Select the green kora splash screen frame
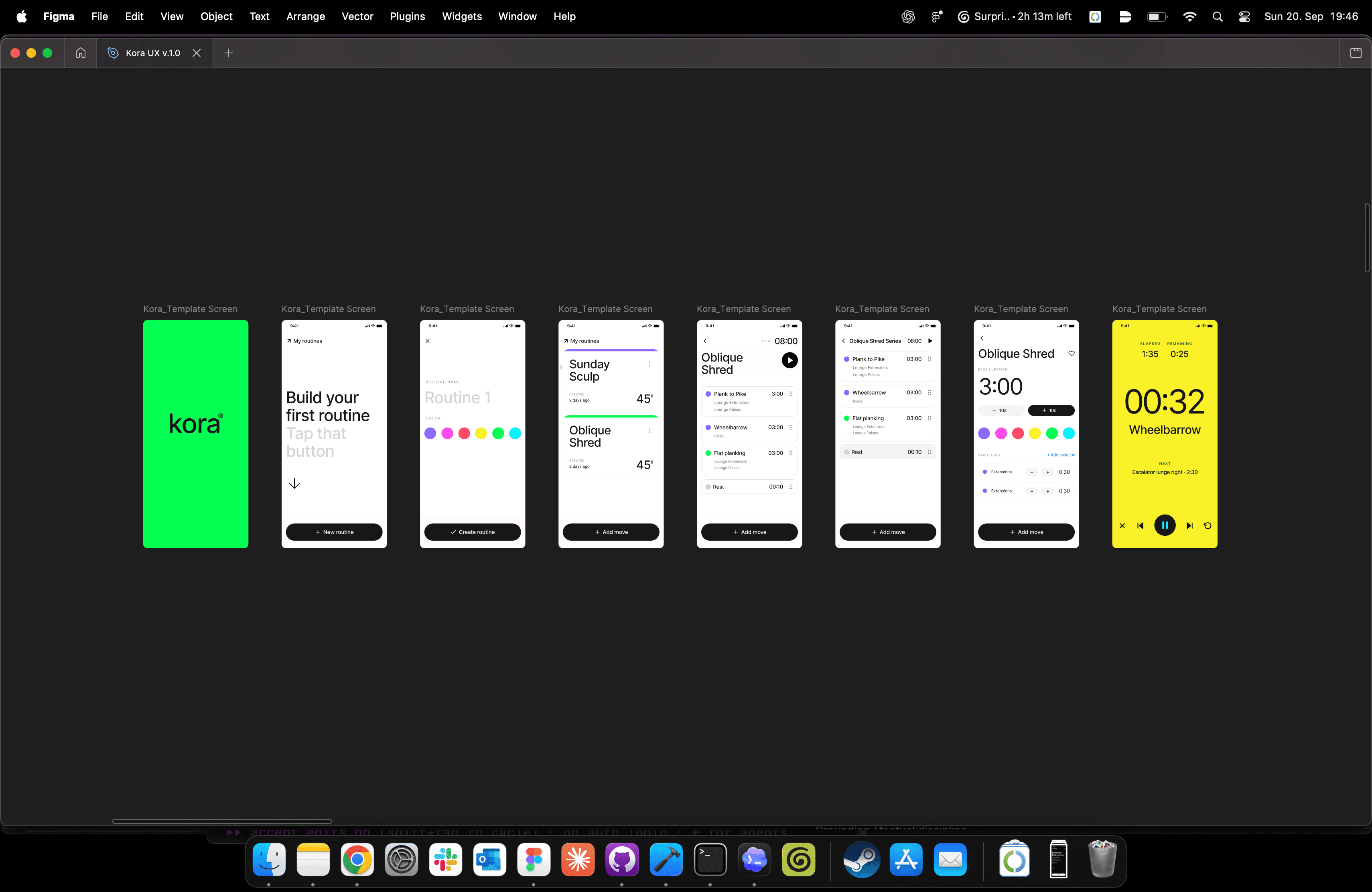Viewport: 1372px width, 892px height. 195,434
